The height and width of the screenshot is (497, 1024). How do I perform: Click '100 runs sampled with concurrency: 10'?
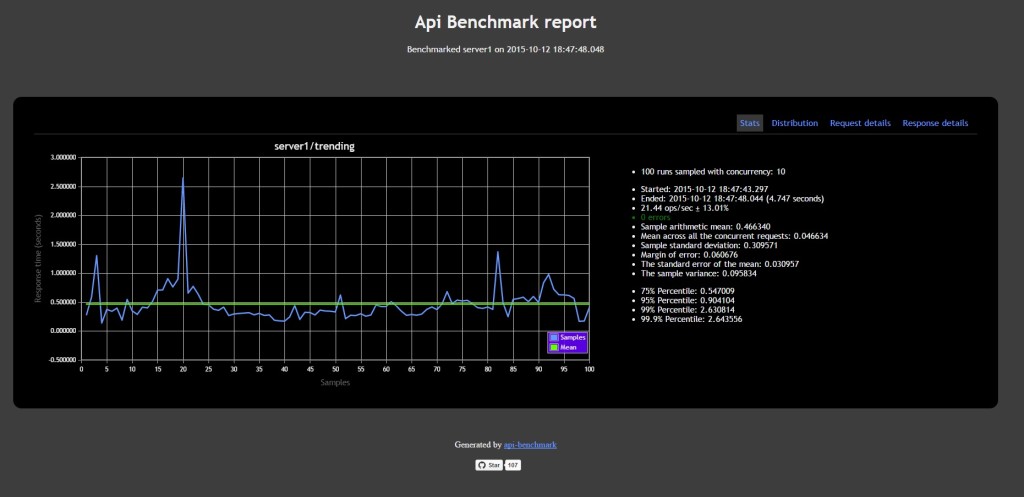point(713,172)
